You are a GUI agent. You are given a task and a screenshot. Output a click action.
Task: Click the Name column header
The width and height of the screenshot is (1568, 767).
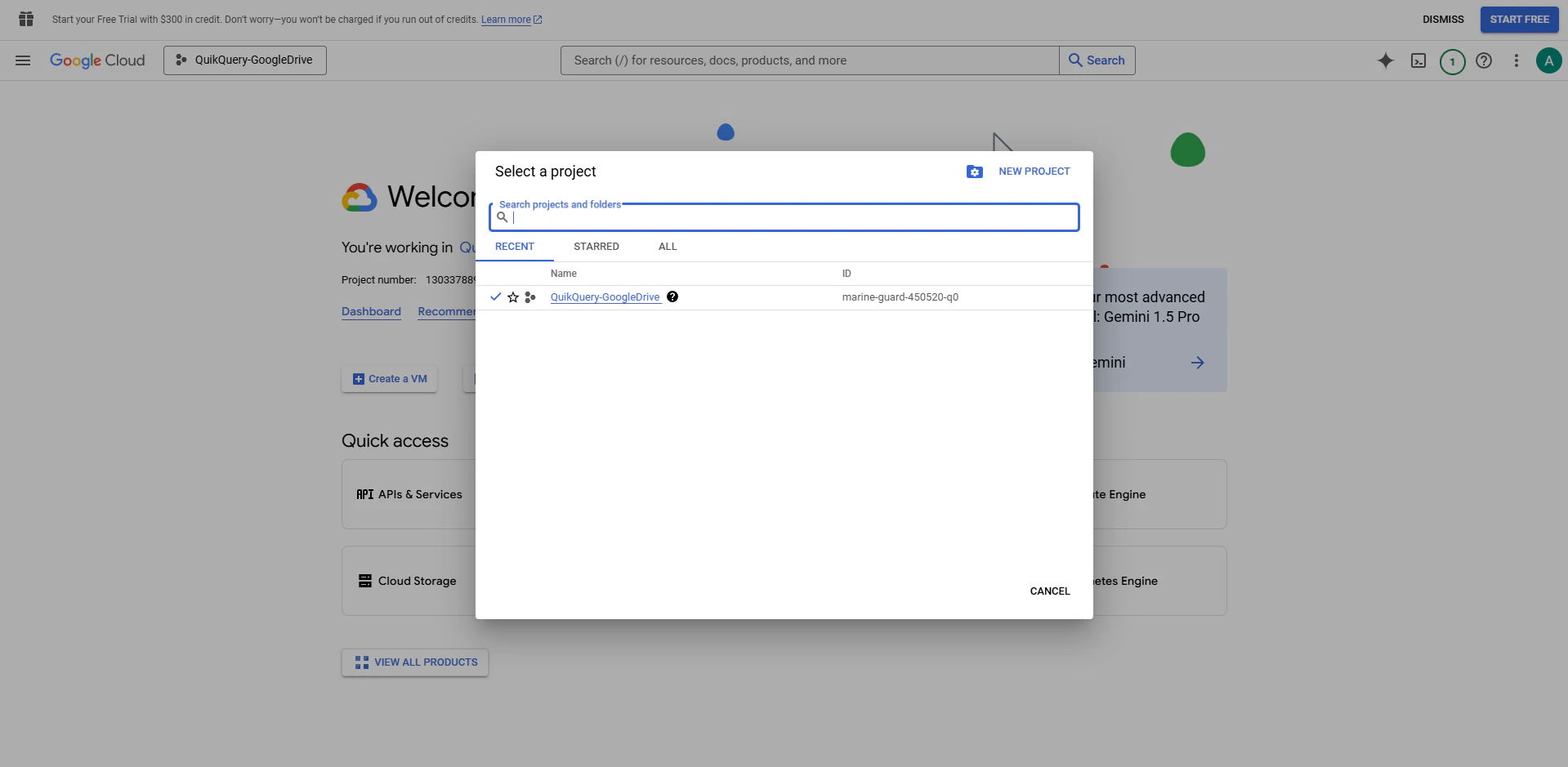(564, 274)
